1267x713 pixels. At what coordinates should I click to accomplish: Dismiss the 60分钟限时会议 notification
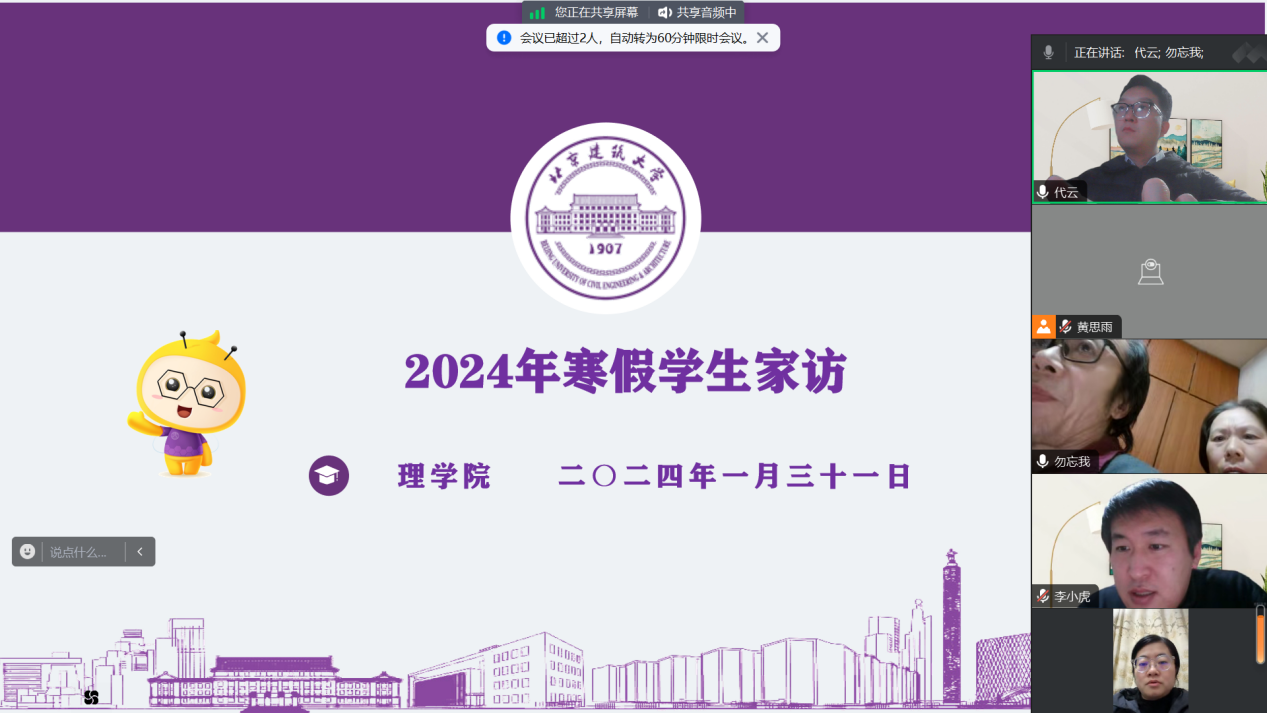[x=763, y=37]
